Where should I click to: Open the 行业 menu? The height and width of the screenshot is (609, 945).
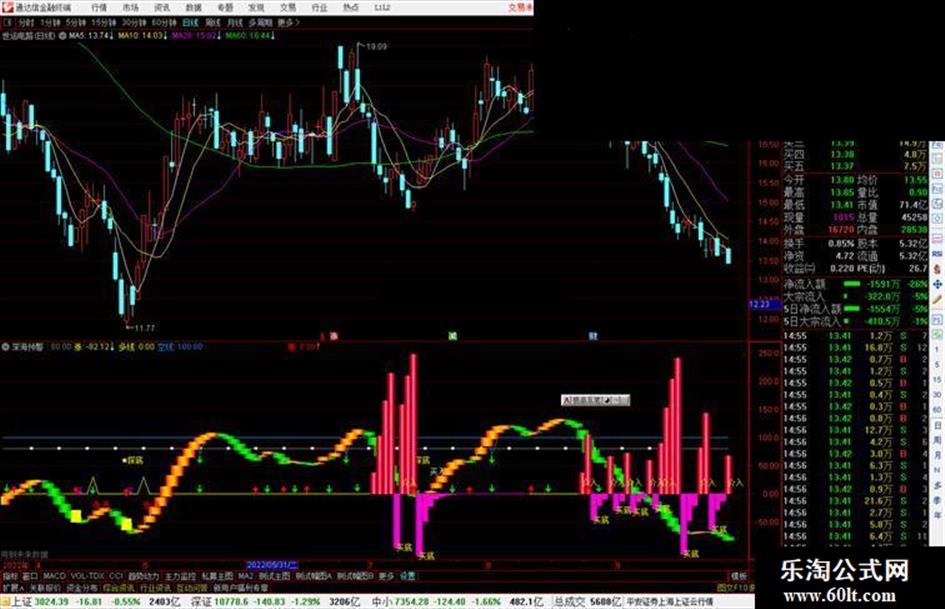(x=319, y=8)
